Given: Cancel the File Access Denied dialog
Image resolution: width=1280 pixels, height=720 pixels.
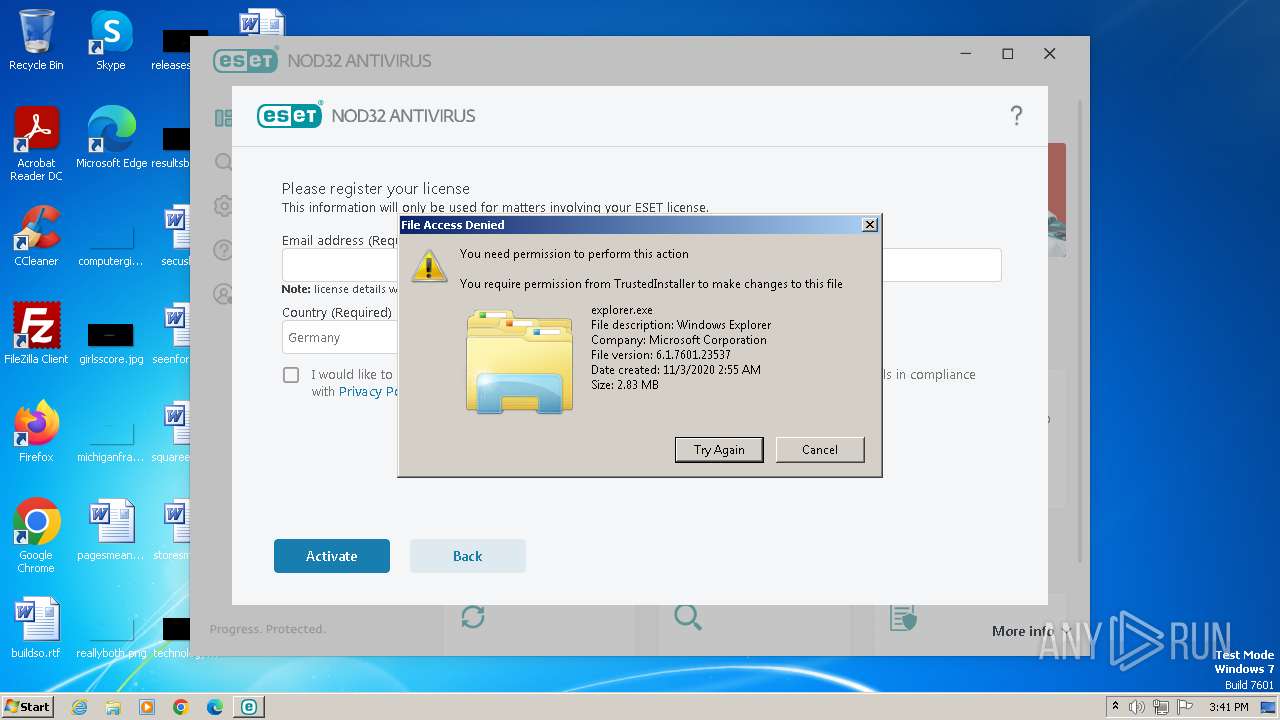Looking at the screenshot, I should (820, 450).
